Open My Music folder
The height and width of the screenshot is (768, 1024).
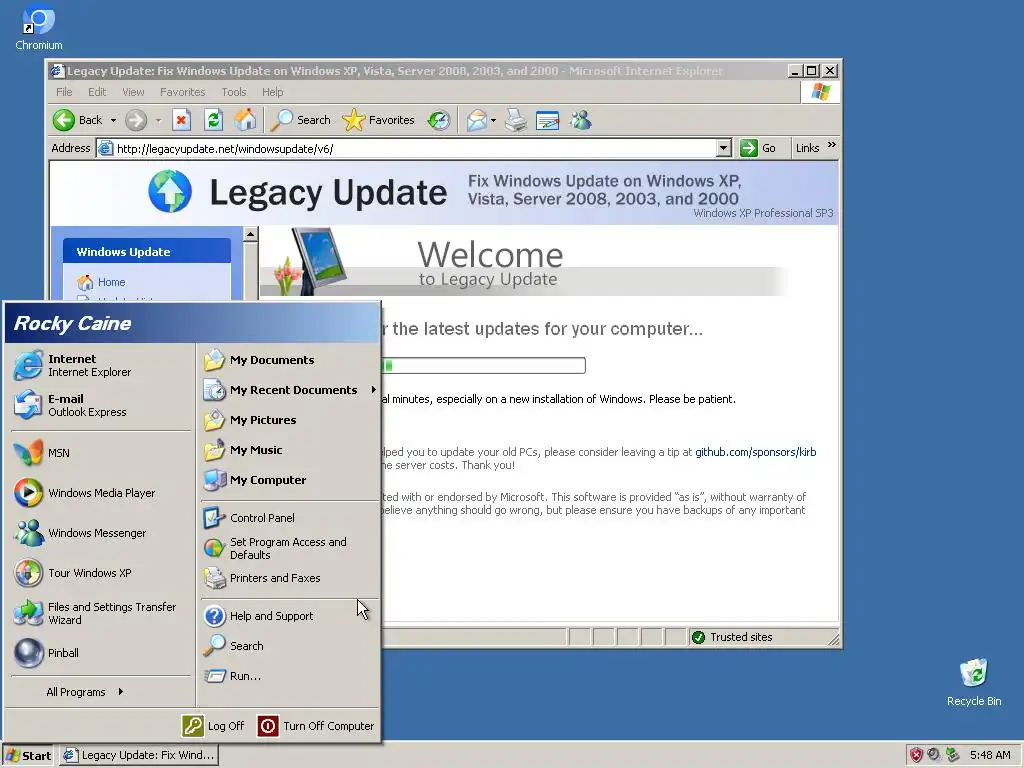pos(289,450)
